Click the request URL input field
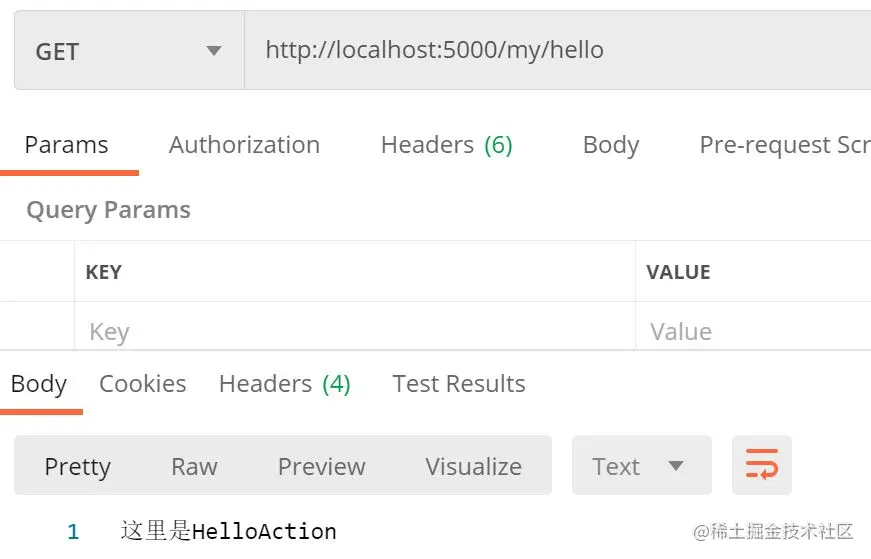Viewport: 871px width, 559px height. (556, 50)
